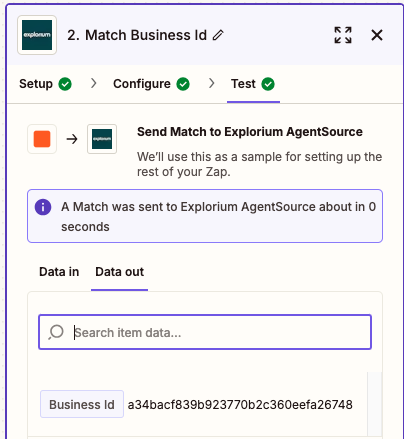Expand panel with fullscreen arrows icon
The width and height of the screenshot is (404, 439).
pos(343,35)
